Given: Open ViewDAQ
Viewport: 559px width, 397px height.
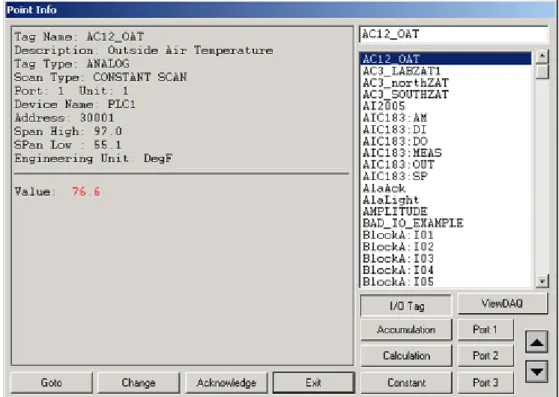Looking at the screenshot, I should click(x=502, y=304).
